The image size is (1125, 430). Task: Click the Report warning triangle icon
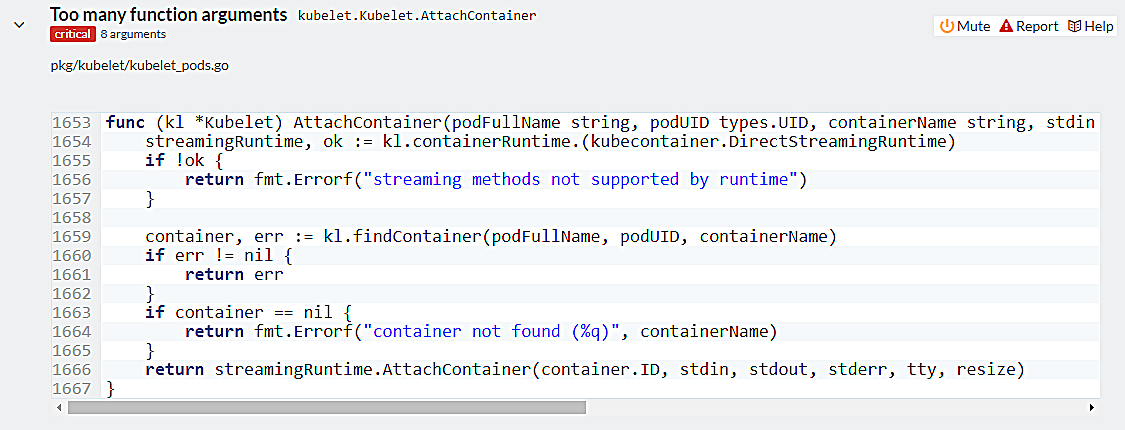tap(1006, 26)
